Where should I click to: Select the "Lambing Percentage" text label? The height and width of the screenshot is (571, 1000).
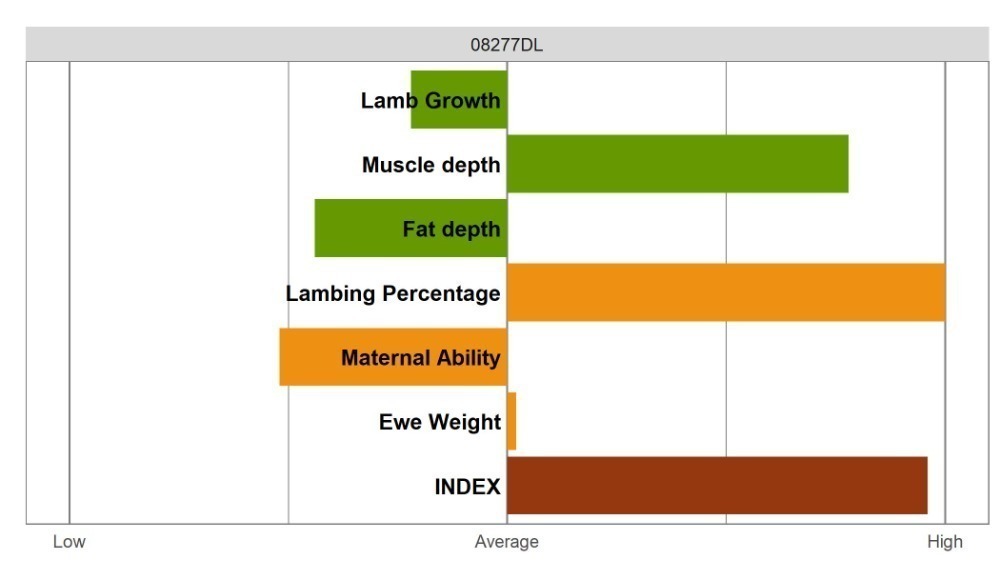[x=393, y=294]
